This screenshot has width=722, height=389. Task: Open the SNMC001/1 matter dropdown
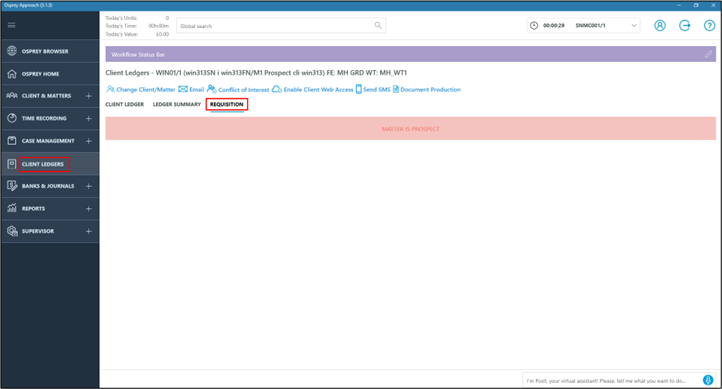click(x=634, y=25)
